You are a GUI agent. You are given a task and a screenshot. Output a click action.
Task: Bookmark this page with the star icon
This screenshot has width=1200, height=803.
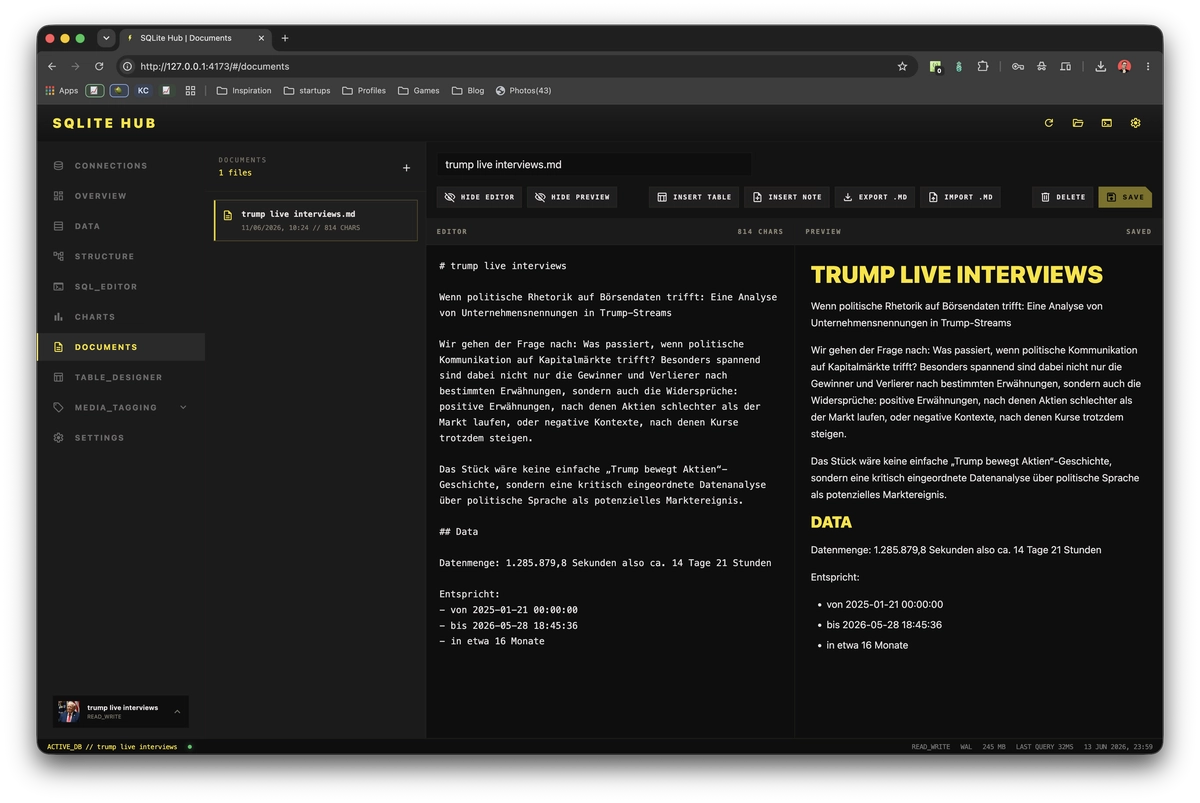point(902,66)
